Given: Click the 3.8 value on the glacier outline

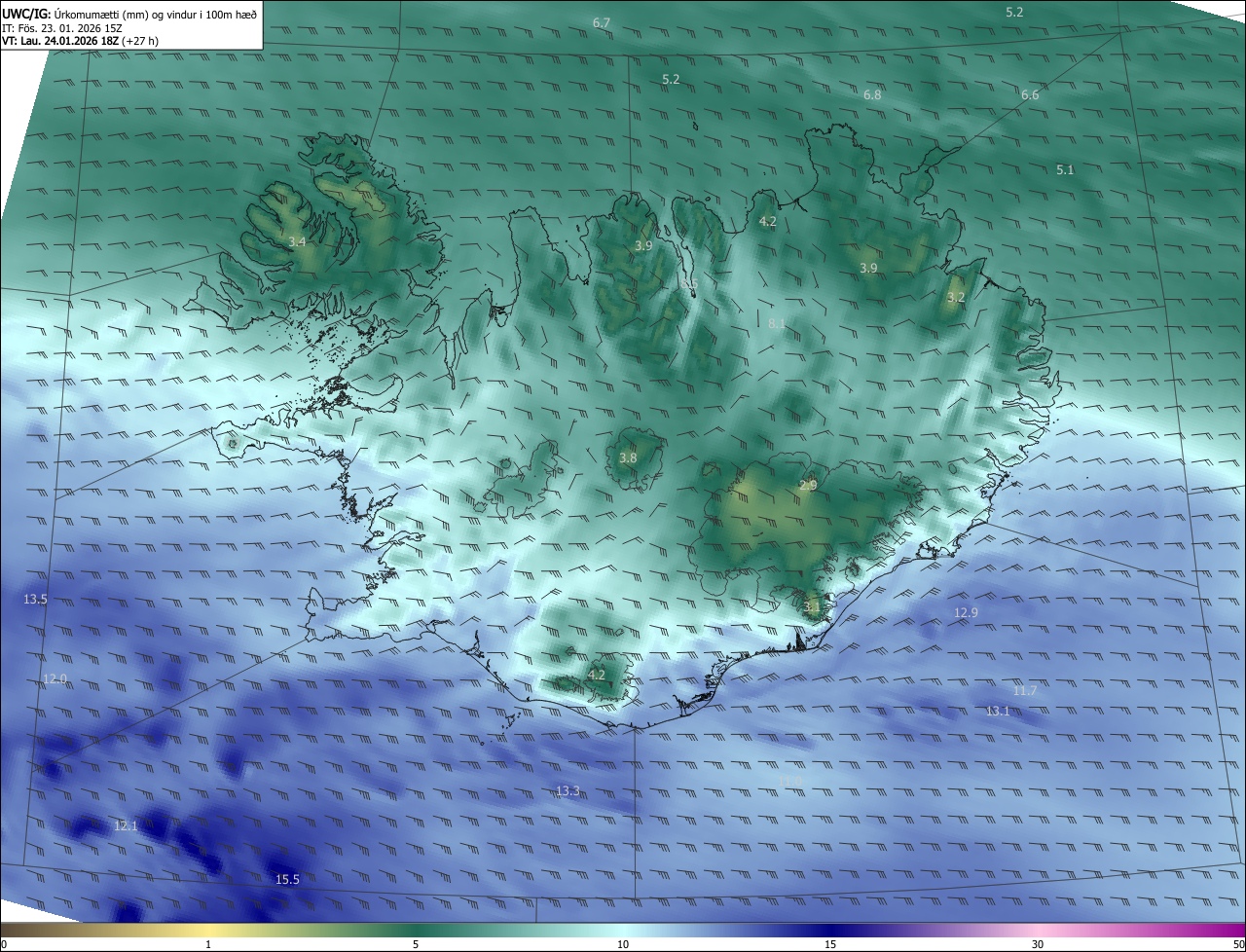Looking at the screenshot, I should 628,458.
